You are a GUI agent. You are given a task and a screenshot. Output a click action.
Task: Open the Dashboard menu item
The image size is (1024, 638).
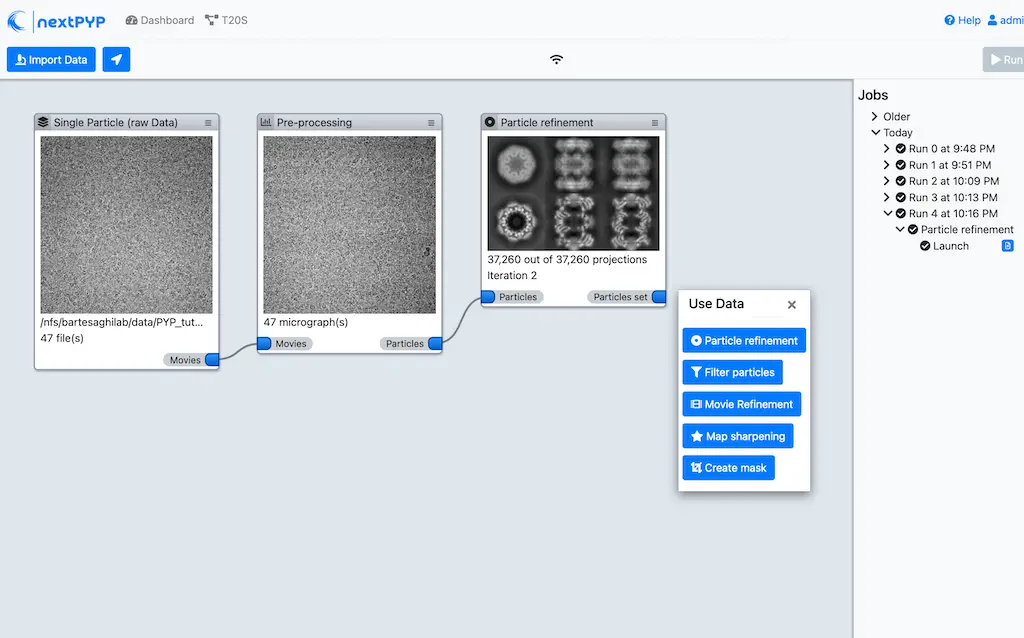tap(159, 19)
